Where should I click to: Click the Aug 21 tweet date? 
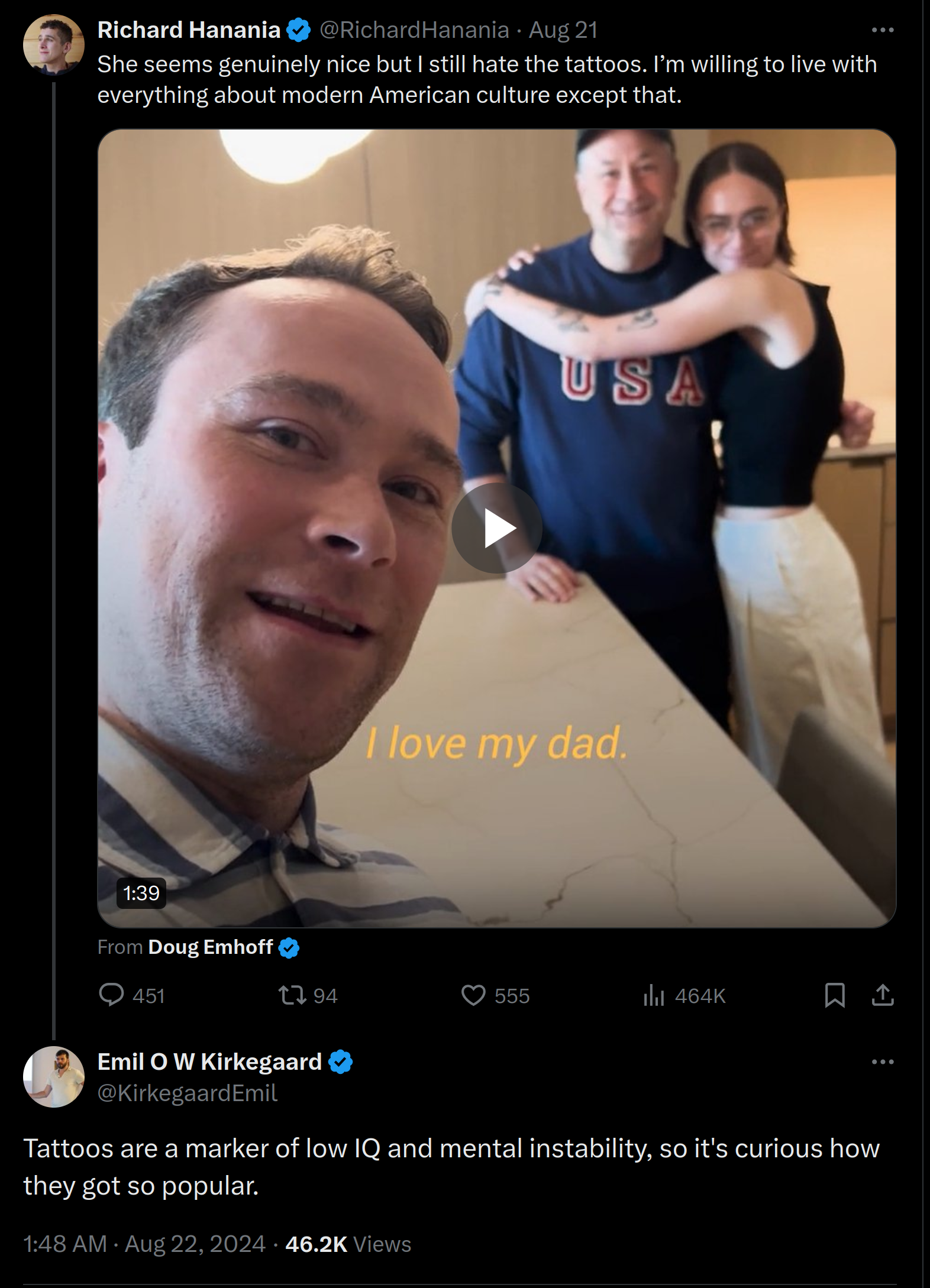click(563, 30)
